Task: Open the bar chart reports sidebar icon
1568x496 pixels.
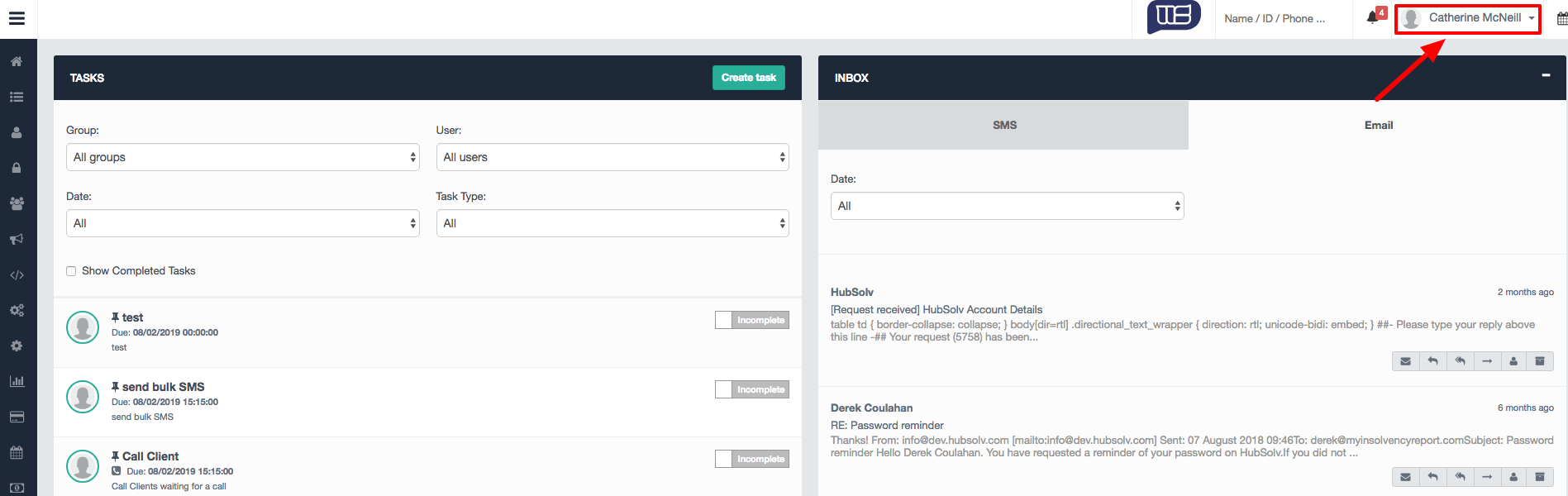Action: (x=17, y=381)
